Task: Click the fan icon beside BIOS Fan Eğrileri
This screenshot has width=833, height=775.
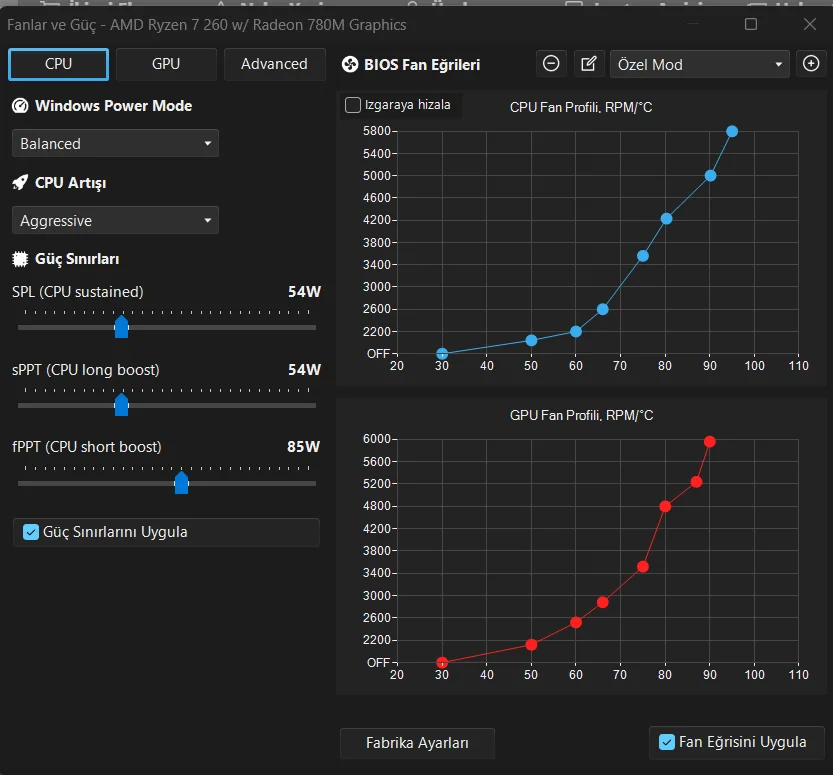Action: 350,65
